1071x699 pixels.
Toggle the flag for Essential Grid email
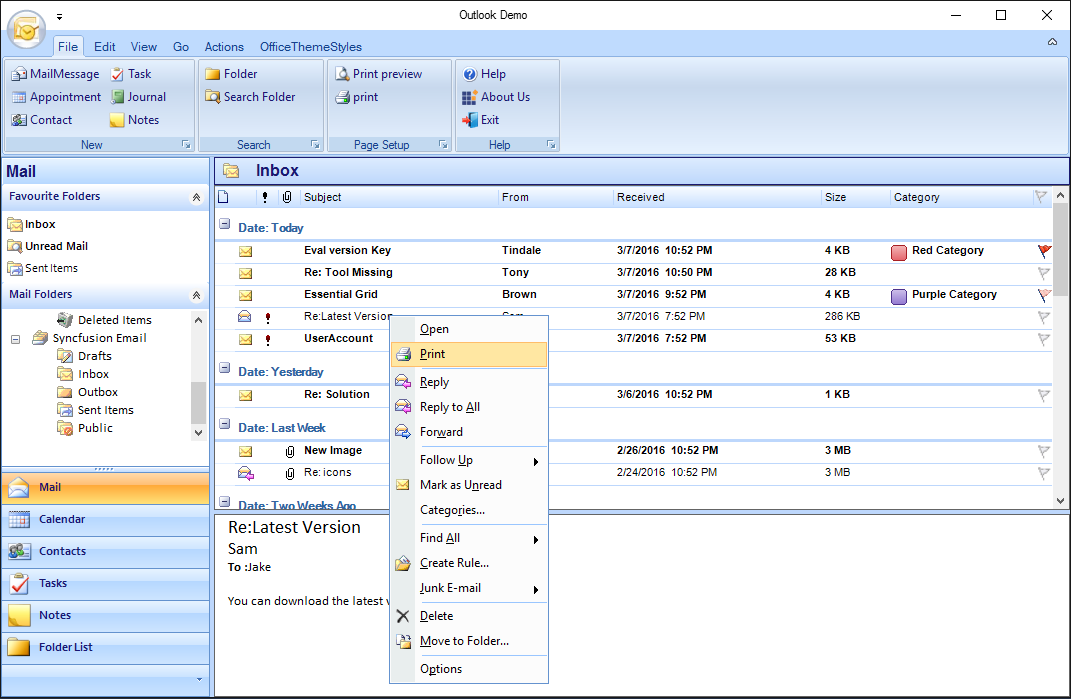[x=1044, y=294]
